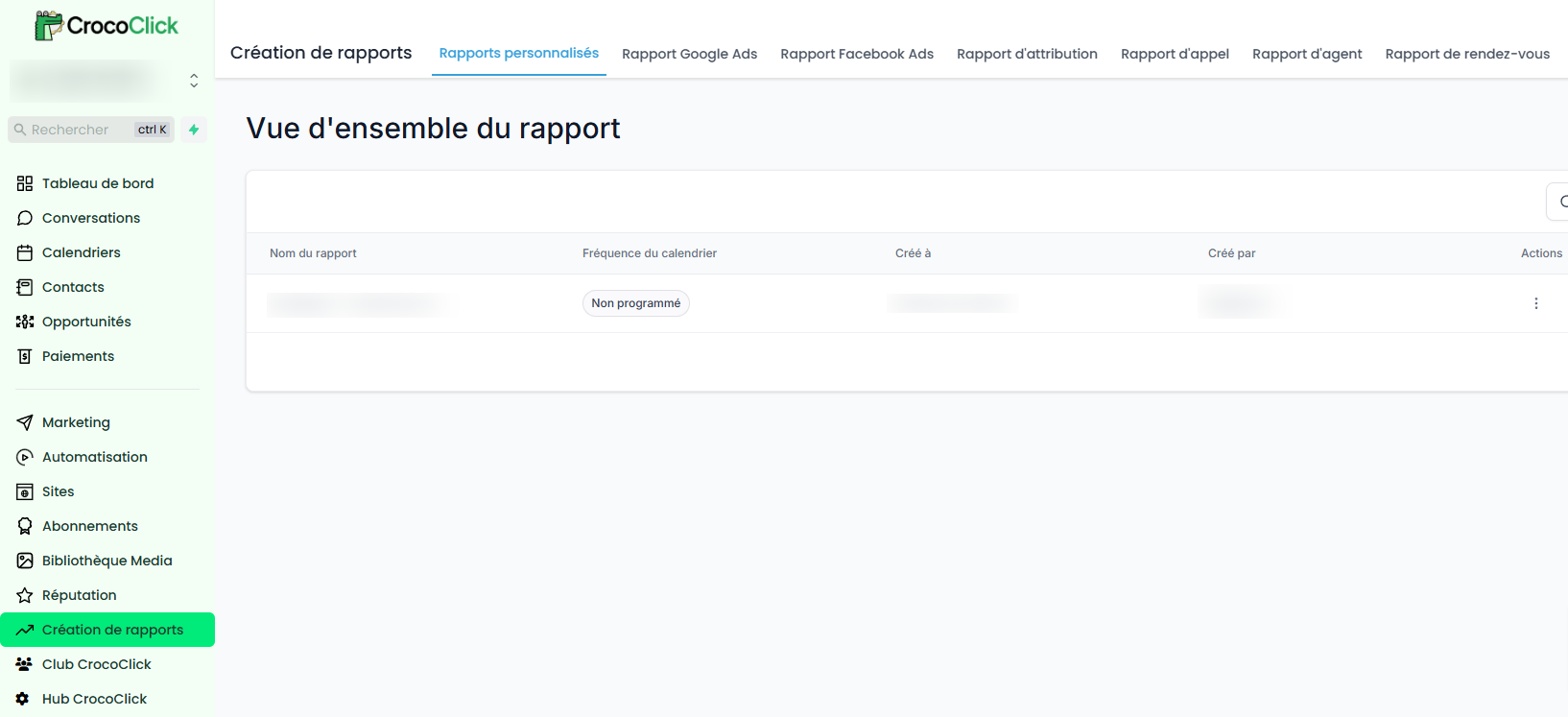1568x717 pixels.
Task: Click the Automatisation play-circle icon
Action: [x=25, y=457]
